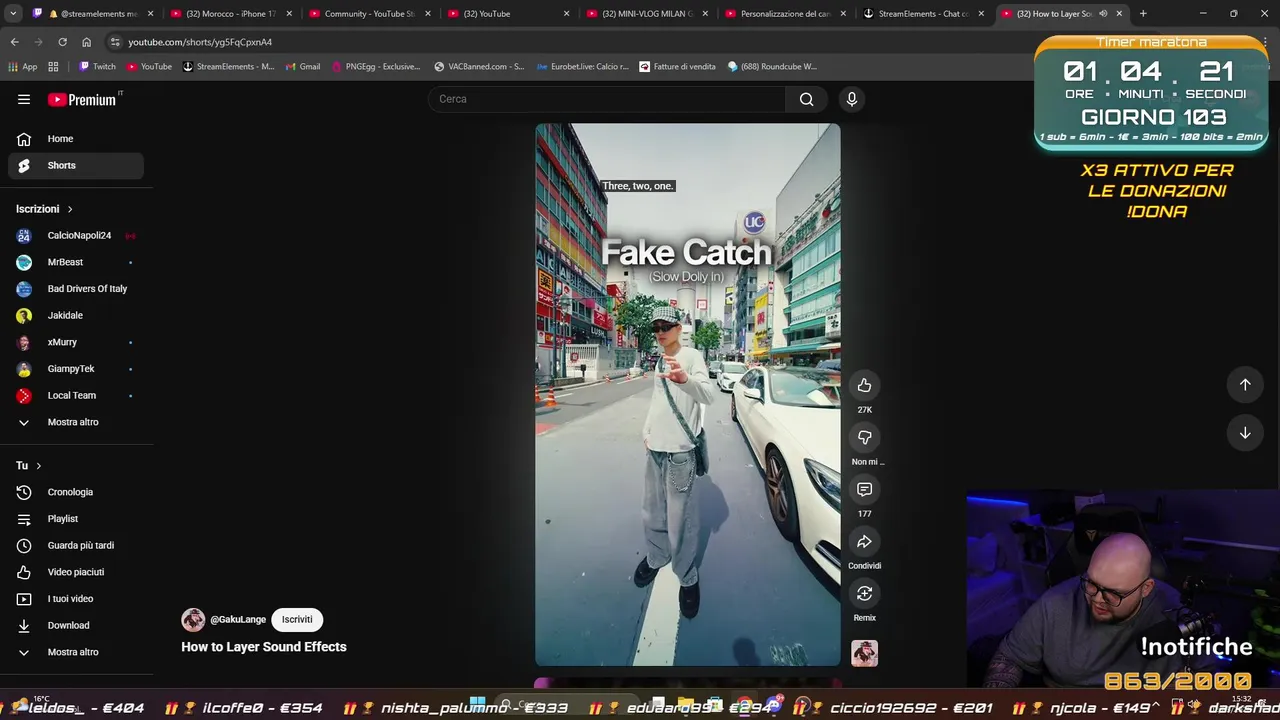Focus the Cerca search field
Image resolution: width=1280 pixels, height=720 pixels.
pyautogui.click(x=607, y=99)
